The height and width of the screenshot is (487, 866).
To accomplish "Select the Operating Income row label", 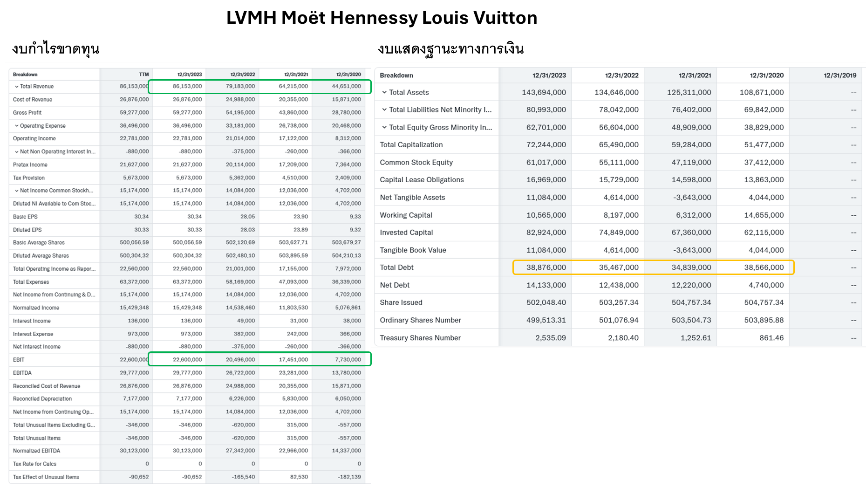I will tap(34, 139).
